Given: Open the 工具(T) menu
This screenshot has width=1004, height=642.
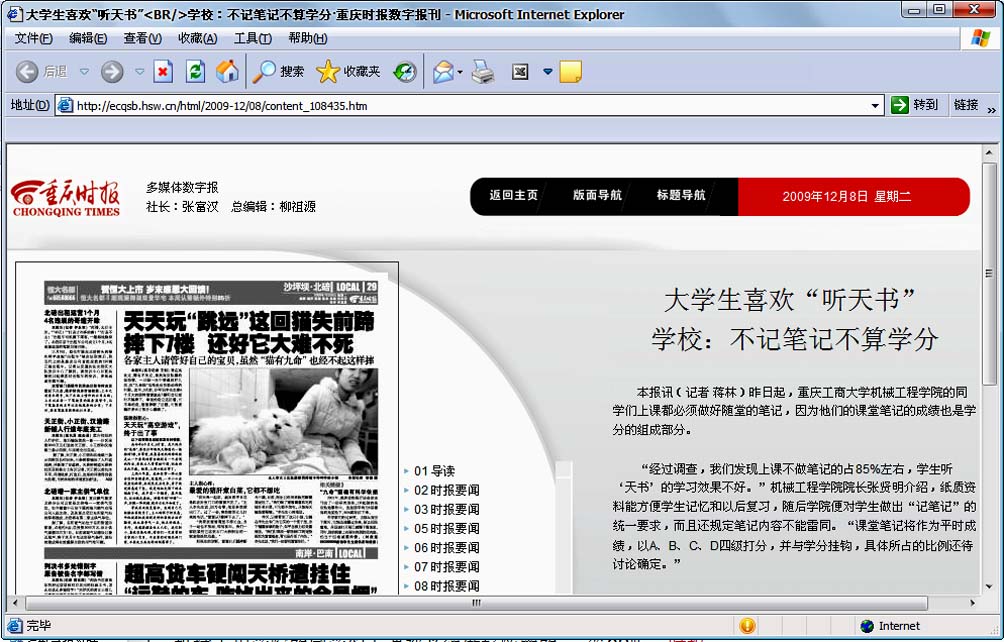Looking at the screenshot, I should coord(252,38).
